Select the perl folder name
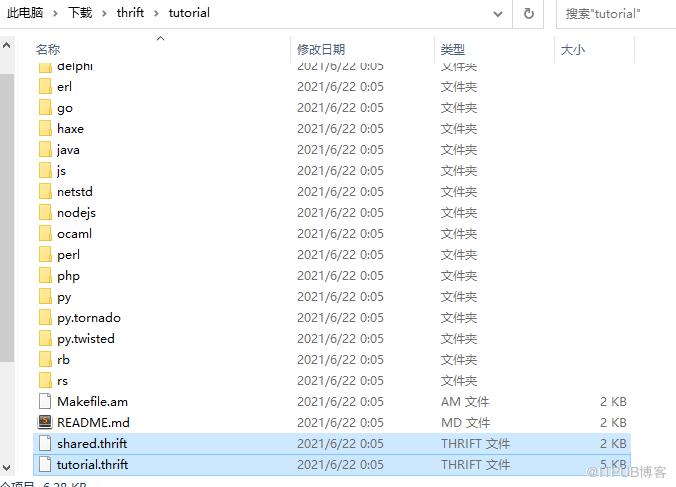The image size is (676, 487). [68, 255]
